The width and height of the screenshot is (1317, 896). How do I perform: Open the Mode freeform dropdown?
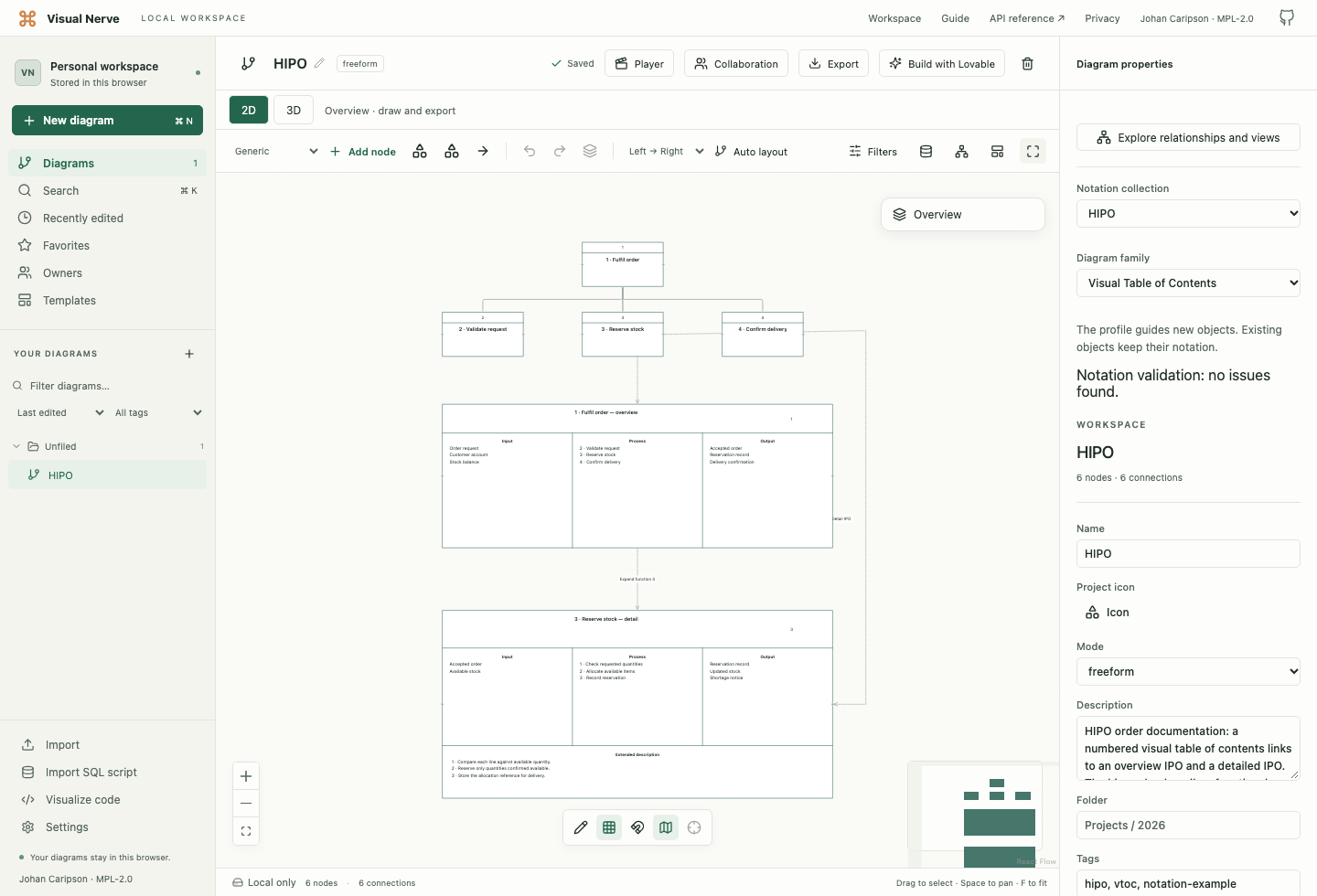click(x=1188, y=671)
